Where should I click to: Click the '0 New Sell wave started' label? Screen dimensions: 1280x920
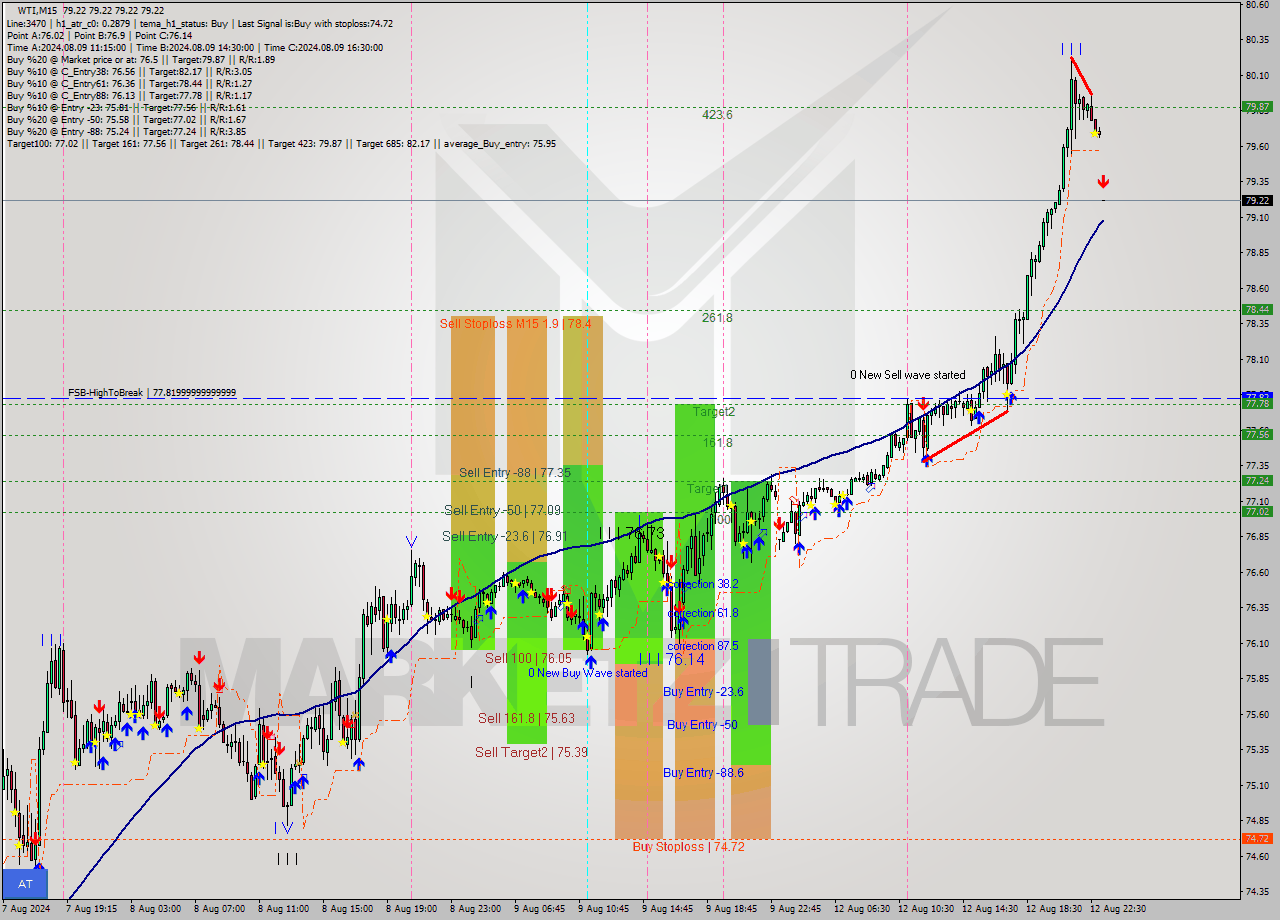[908, 375]
